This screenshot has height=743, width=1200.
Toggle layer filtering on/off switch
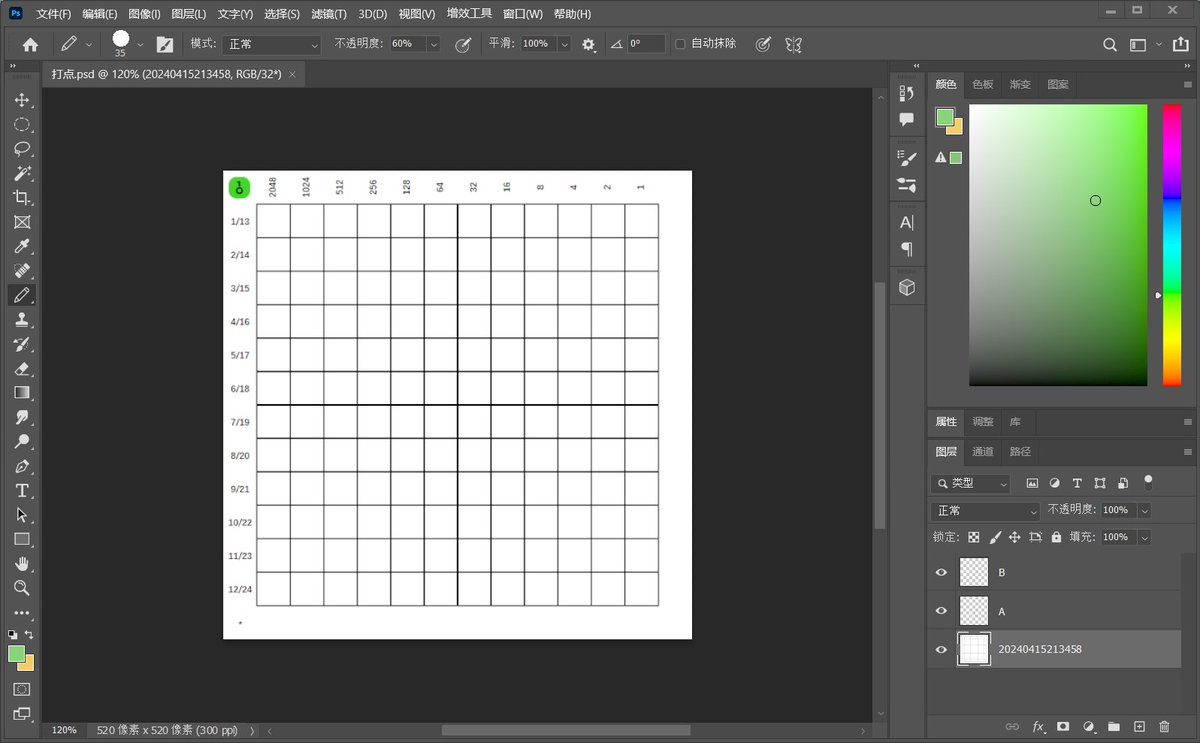(1148, 481)
